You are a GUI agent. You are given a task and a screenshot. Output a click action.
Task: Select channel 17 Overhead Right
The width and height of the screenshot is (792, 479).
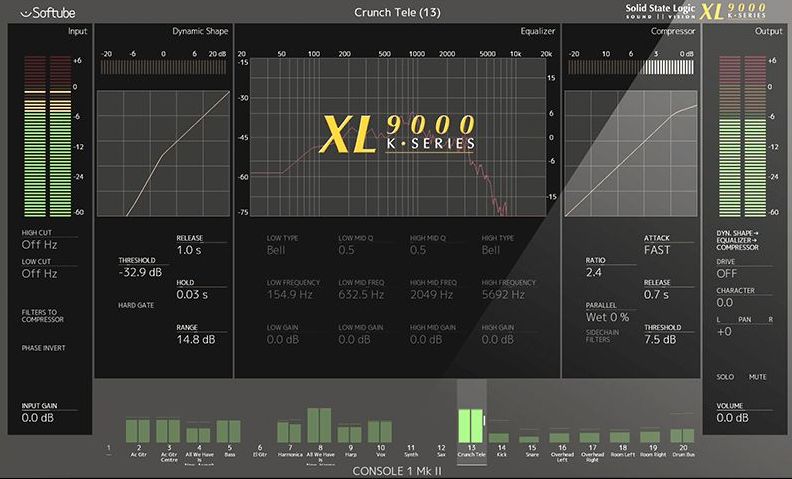pyautogui.click(x=592, y=447)
